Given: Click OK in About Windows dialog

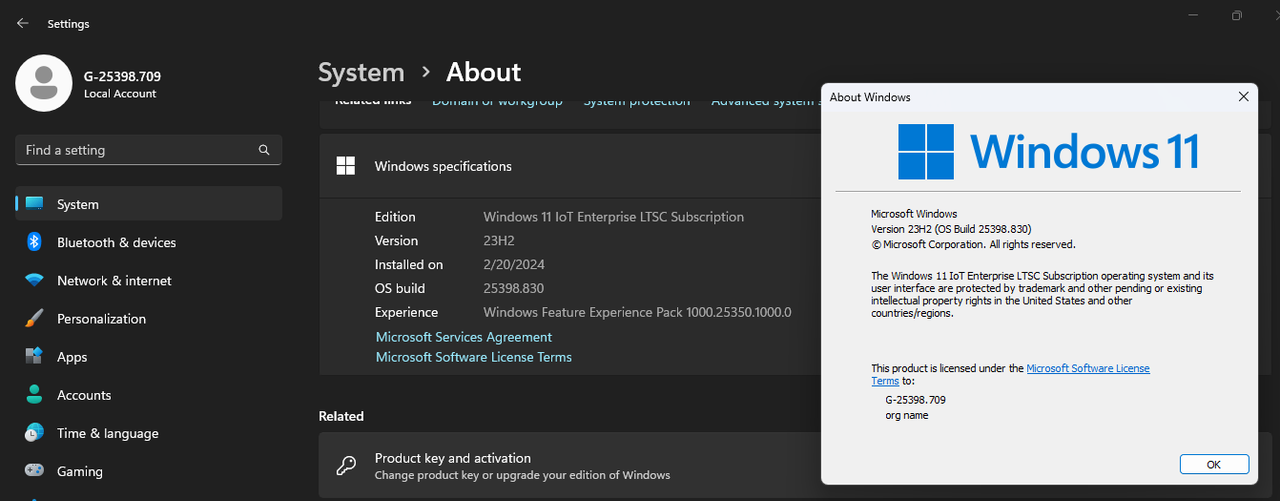Looking at the screenshot, I should coord(1214,464).
